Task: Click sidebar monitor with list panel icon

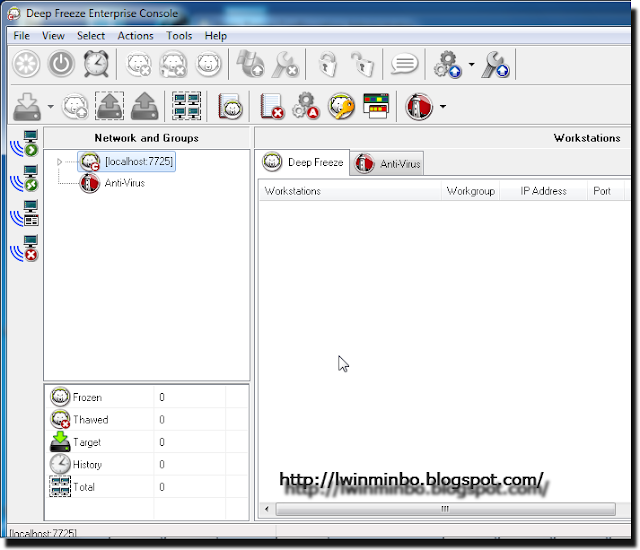Action: [25, 213]
